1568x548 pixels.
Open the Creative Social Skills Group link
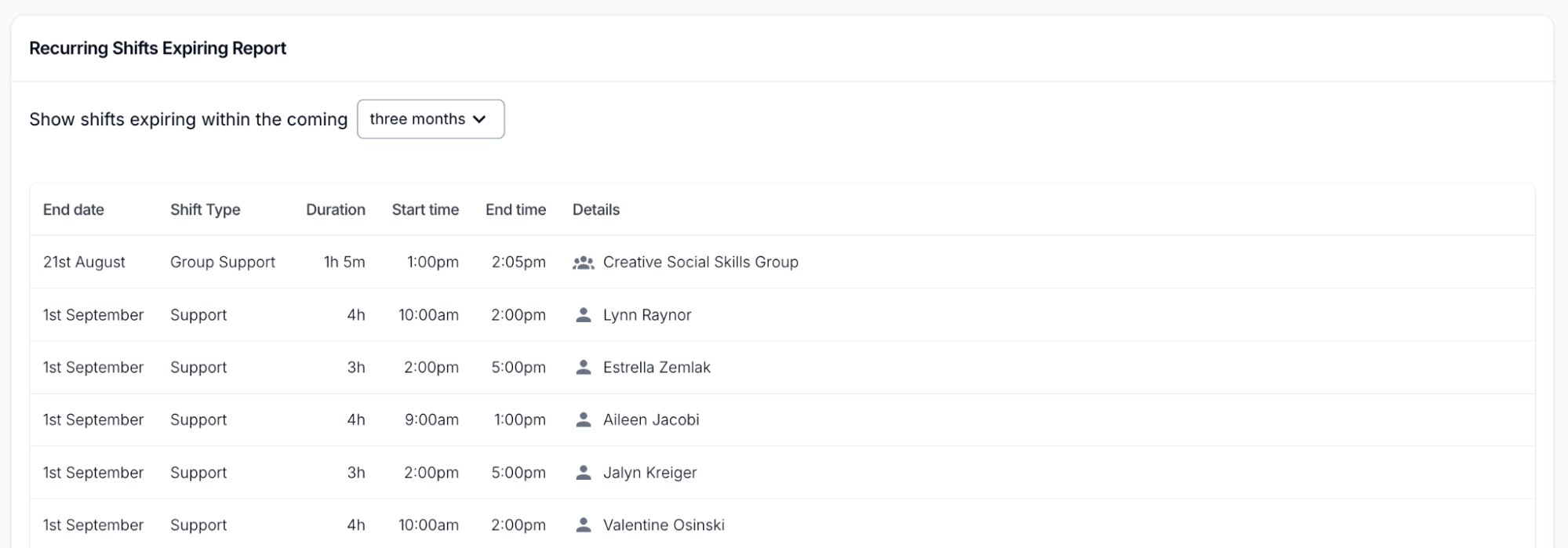tap(700, 263)
